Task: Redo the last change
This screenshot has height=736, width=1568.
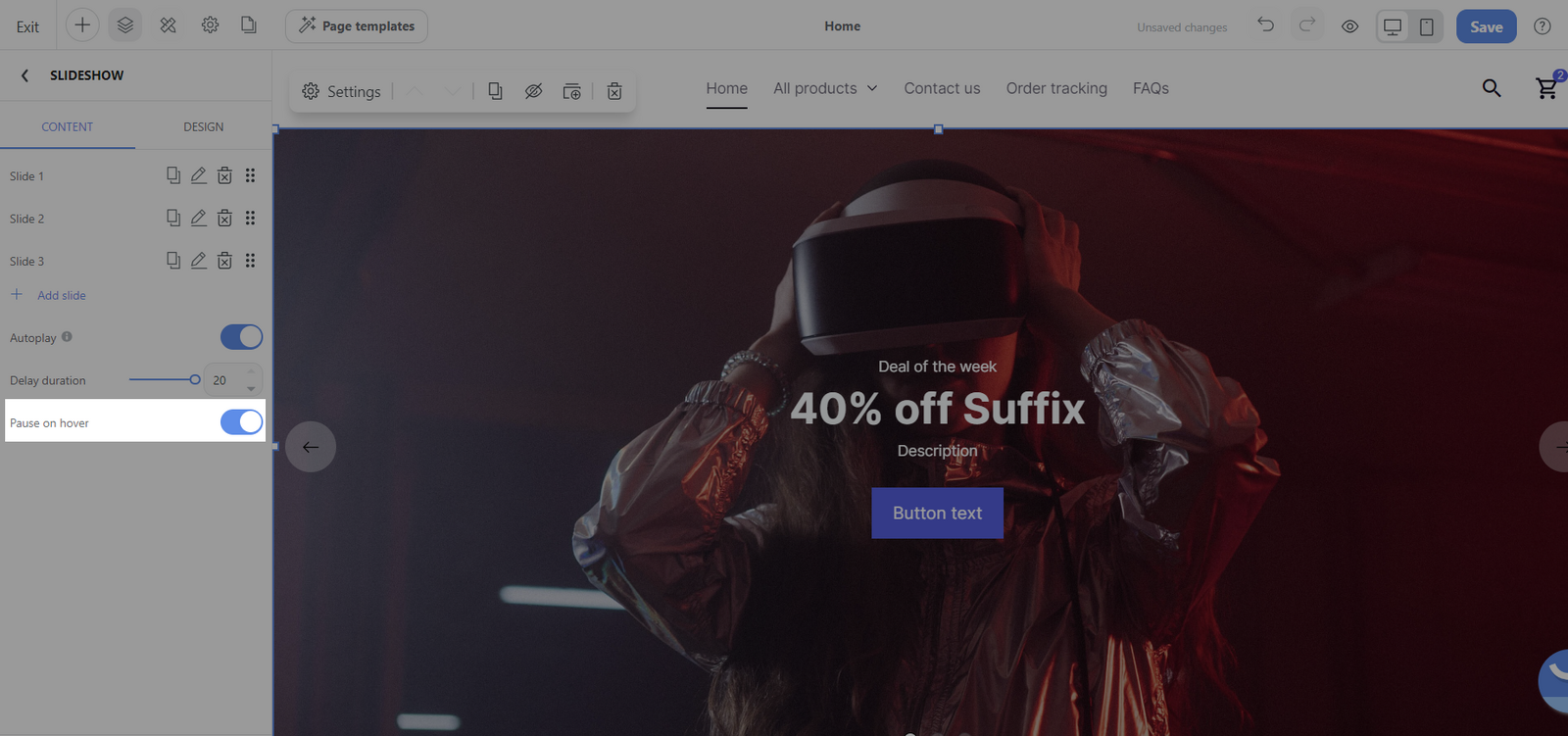Action: point(1307,25)
